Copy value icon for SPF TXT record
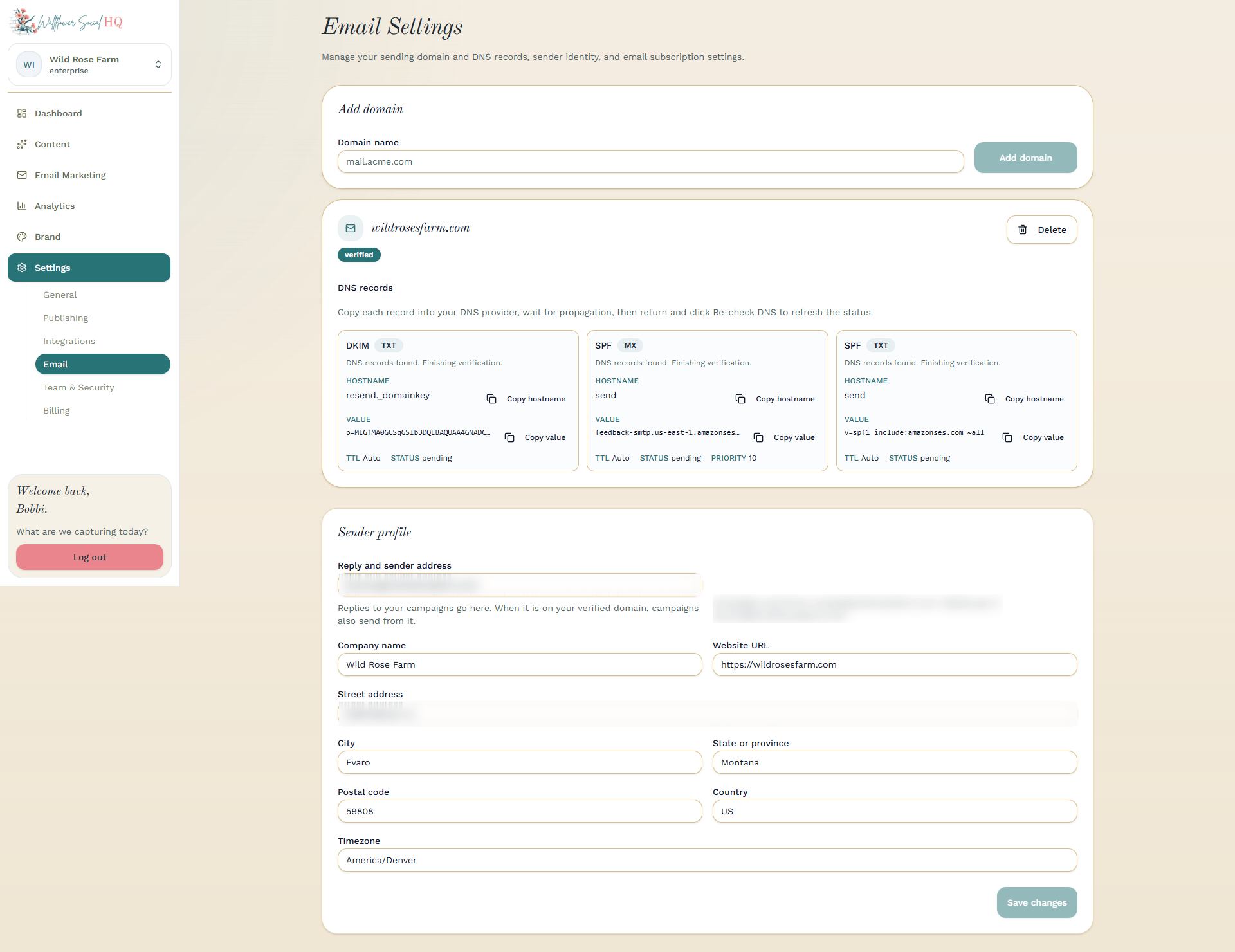The width and height of the screenshot is (1235, 952). (1007, 437)
